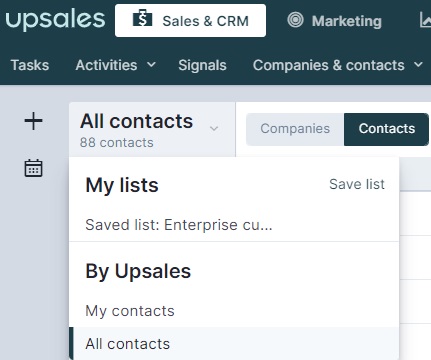Open the calendar icon in left sidebar
The height and width of the screenshot is (360, 431).
pos(33,168)
